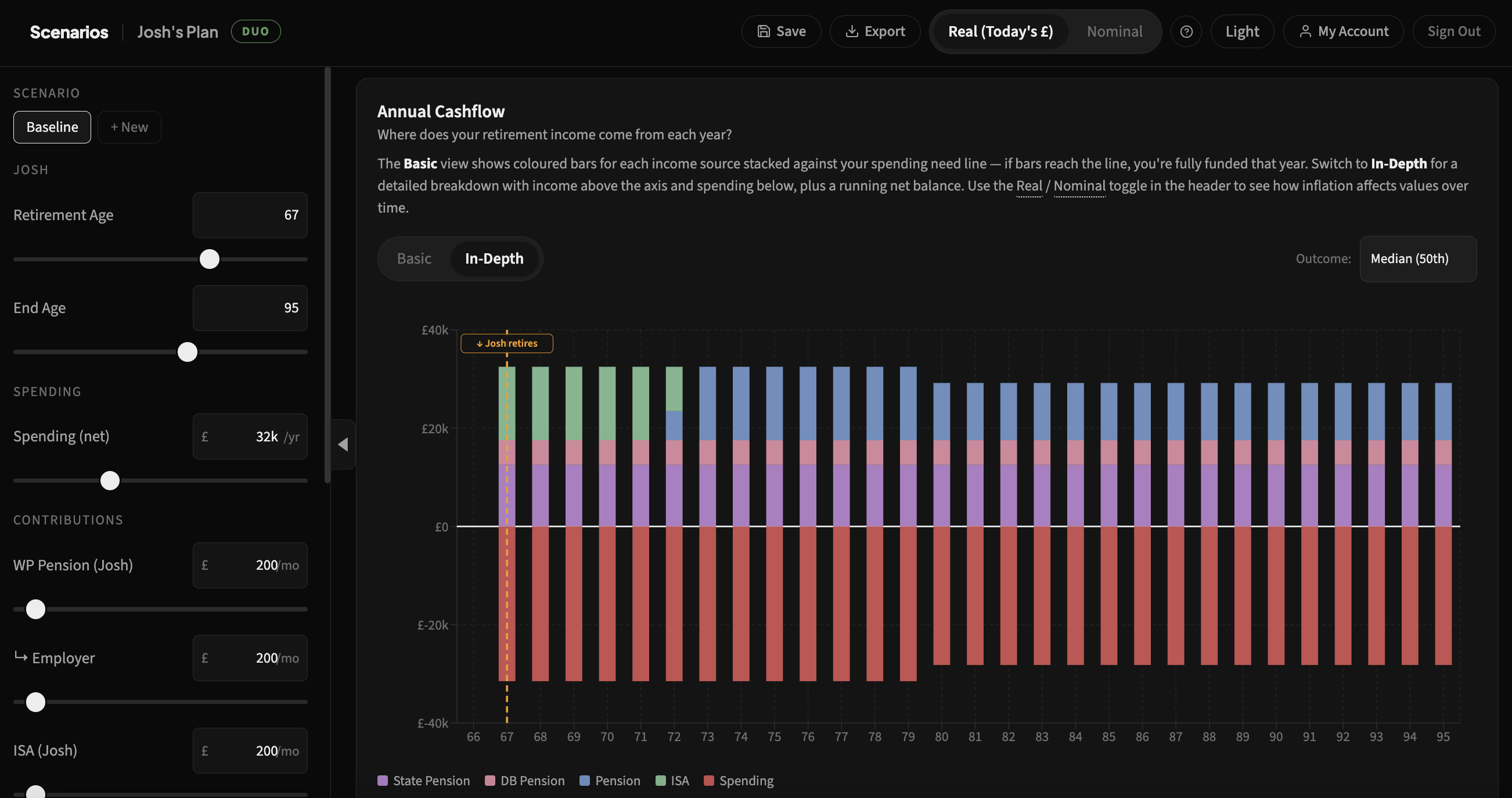Toggle Light theme mode
1512x798 pixels.
point(1242,31)
